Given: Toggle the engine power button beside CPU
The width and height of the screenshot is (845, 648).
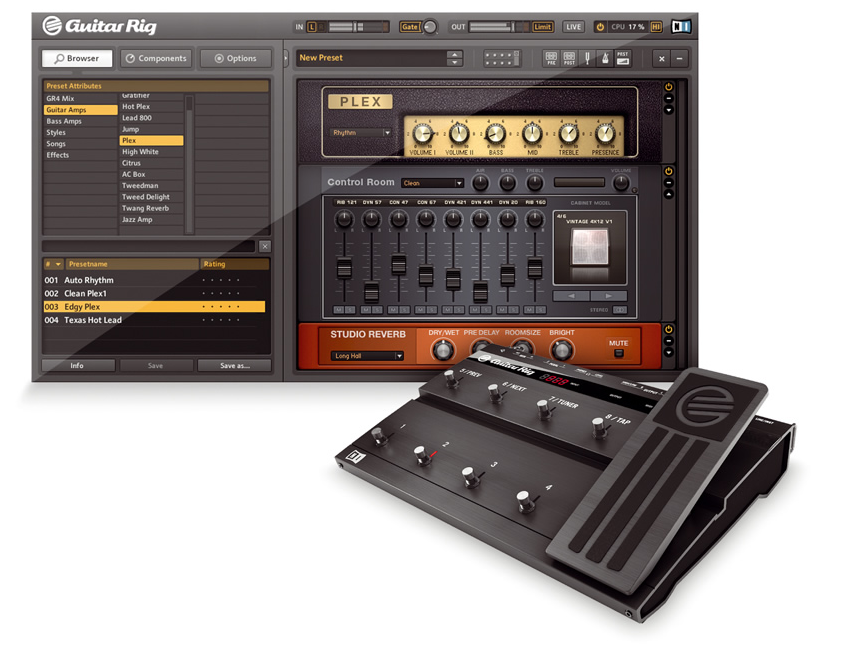Looking at the screenshot, I should click(x=600, y=26).
